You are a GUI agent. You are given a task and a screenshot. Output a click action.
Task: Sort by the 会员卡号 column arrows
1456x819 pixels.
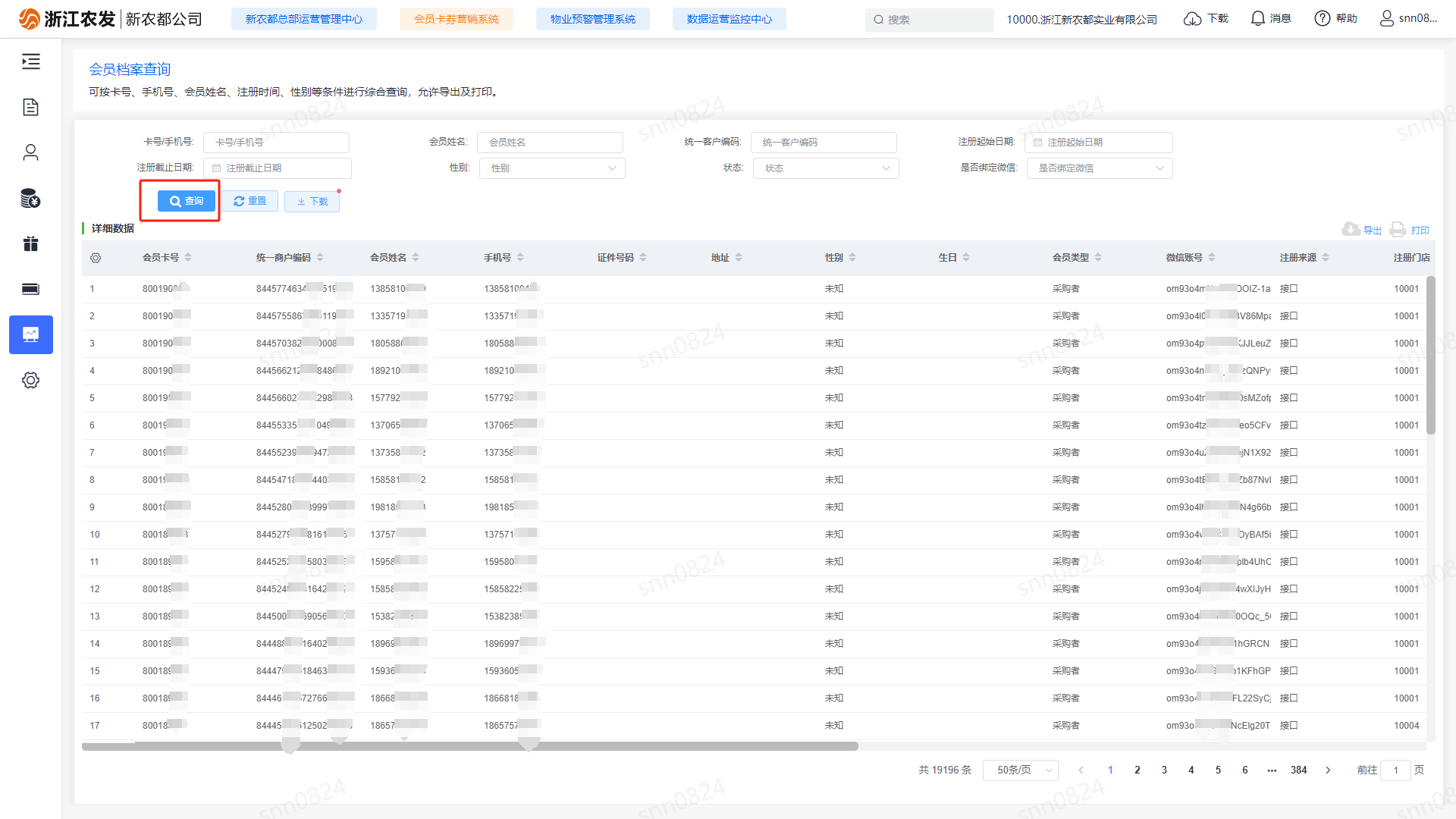point(188,258)
